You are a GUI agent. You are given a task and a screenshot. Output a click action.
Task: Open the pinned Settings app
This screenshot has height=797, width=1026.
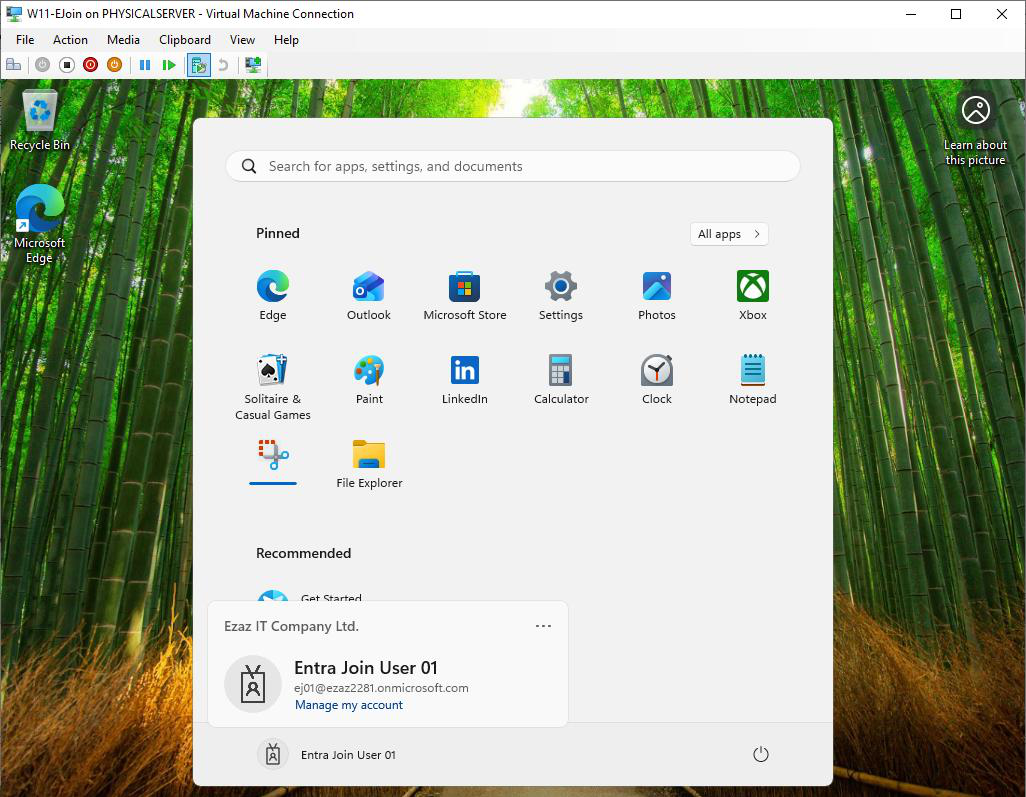pos(561,296)
